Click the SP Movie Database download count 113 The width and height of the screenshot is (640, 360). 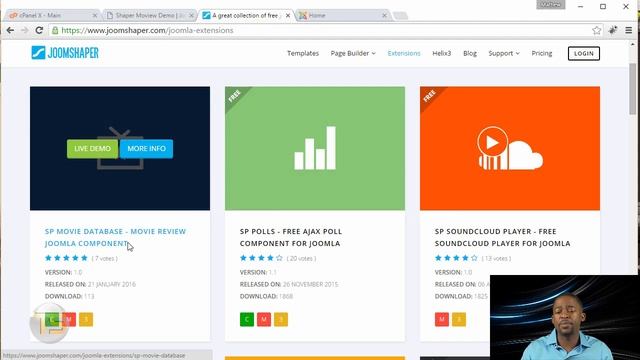tap(89, 296)
